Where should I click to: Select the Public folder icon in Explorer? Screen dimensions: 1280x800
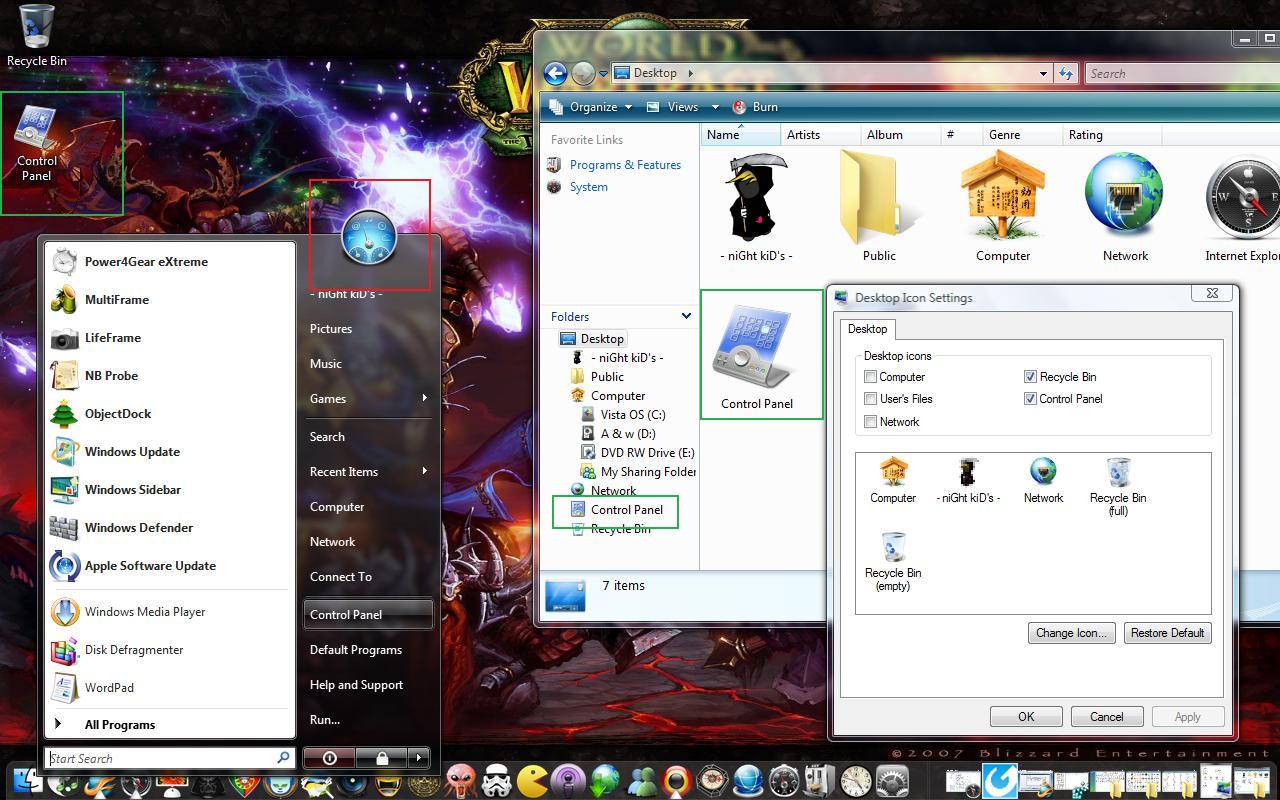click(x=879, y=208)
